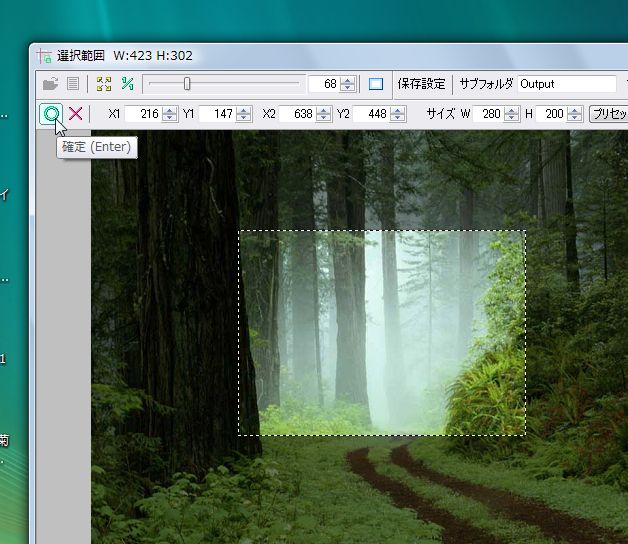
Task: Click the file list icon
Action: 73,84
